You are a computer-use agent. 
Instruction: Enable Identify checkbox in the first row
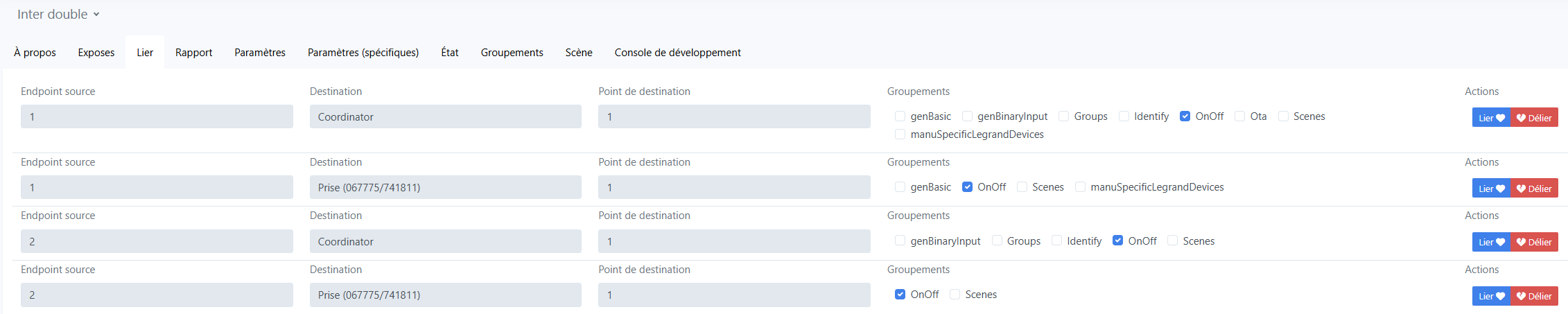[1124, 116]
